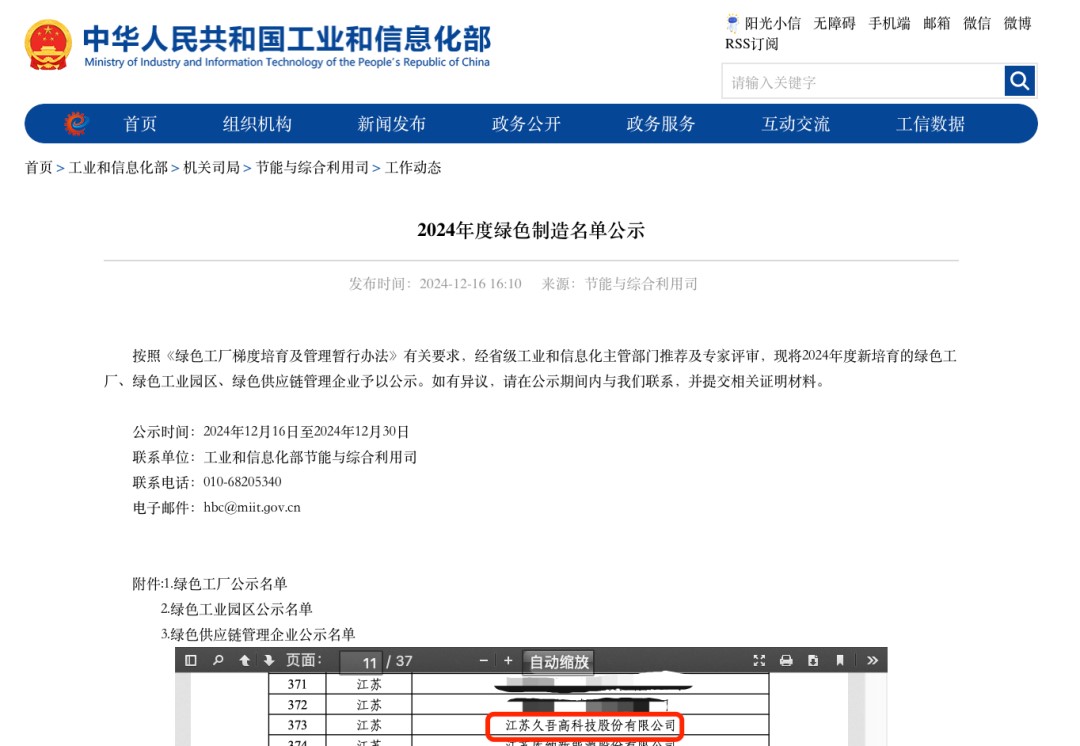
Task: Go to previous PDF page
Action: (x=245, y=661)
